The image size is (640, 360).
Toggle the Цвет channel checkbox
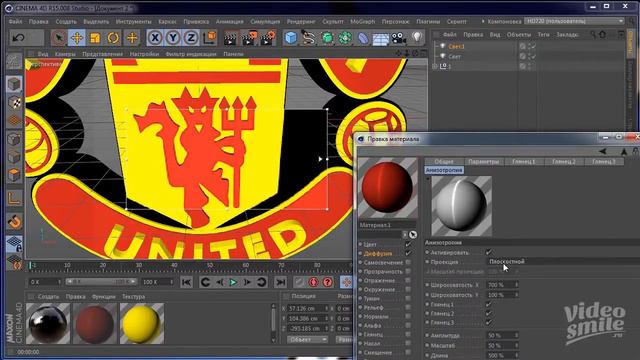[x=408, y=244]
